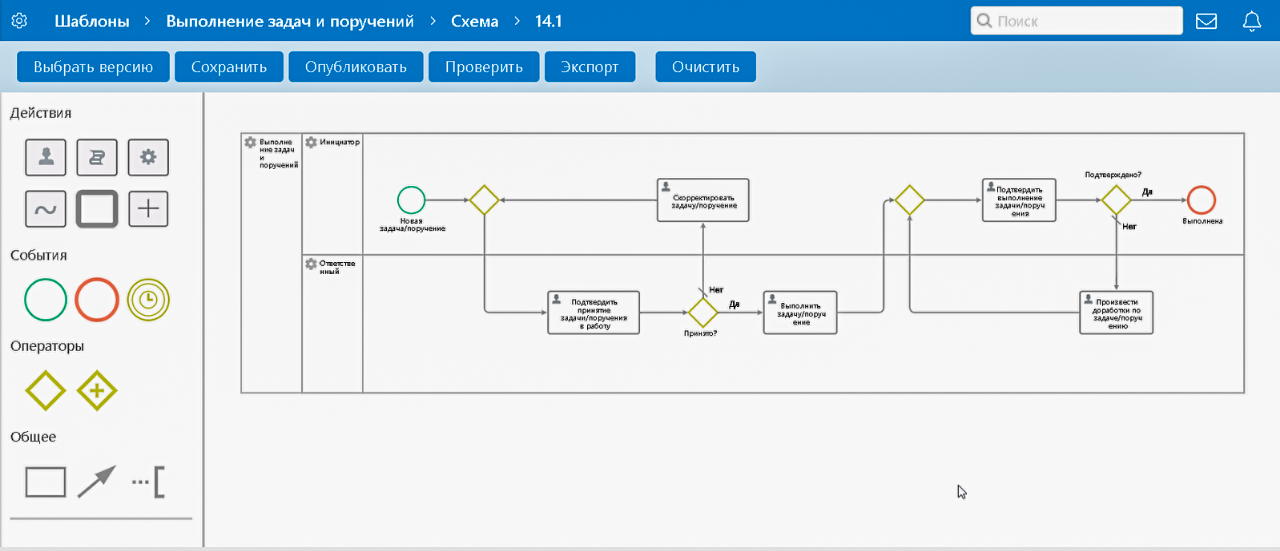Click the Экспорт button
1280x551 pixels.
pyautogui.click(x=590, y=67)
